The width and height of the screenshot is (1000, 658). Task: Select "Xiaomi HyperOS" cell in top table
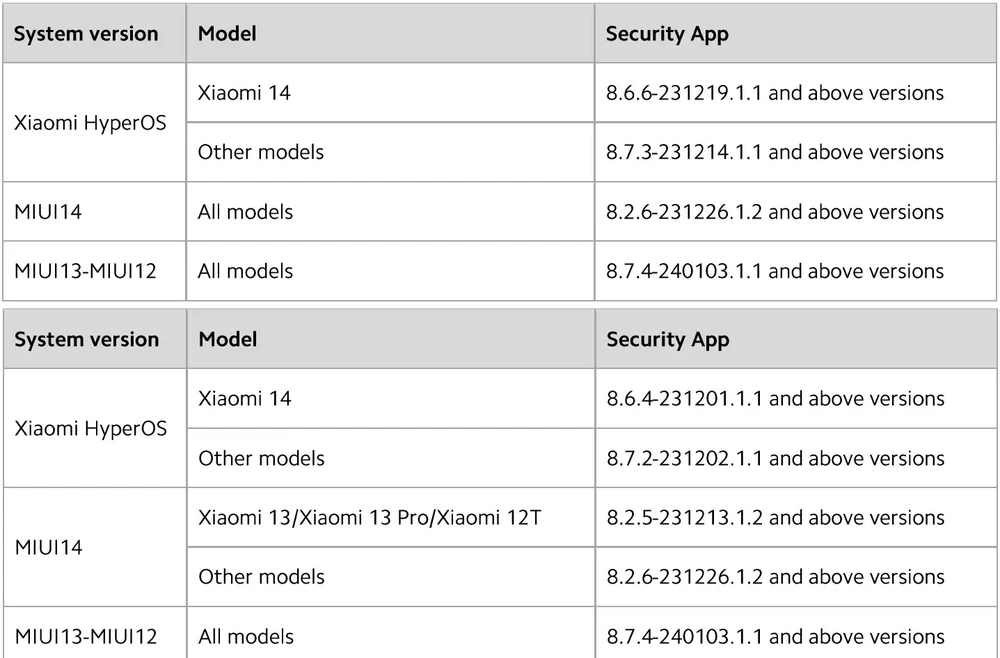pos(90,123)
